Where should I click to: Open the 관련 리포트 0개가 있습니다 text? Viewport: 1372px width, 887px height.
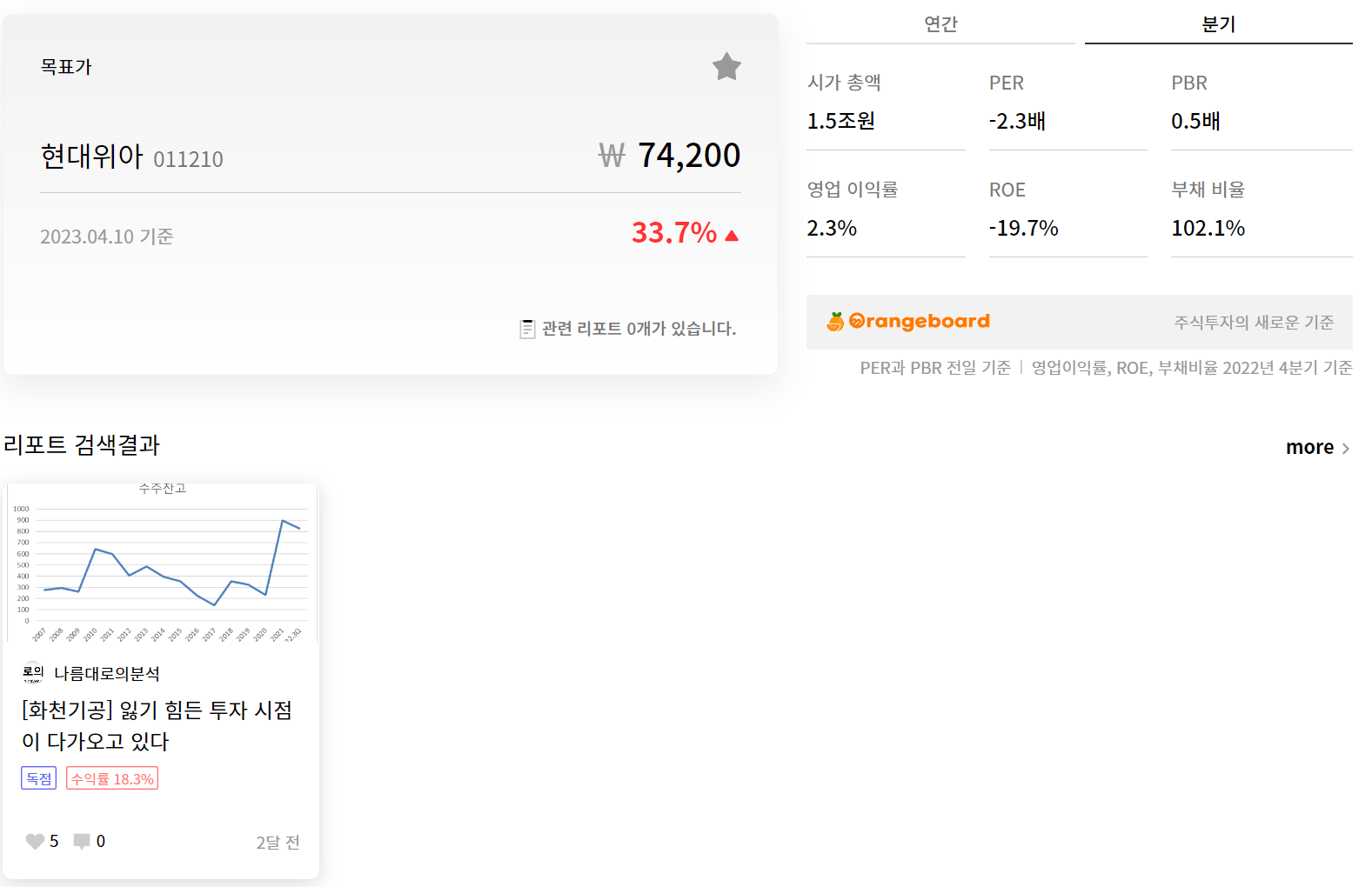click(x=639, y=329)
